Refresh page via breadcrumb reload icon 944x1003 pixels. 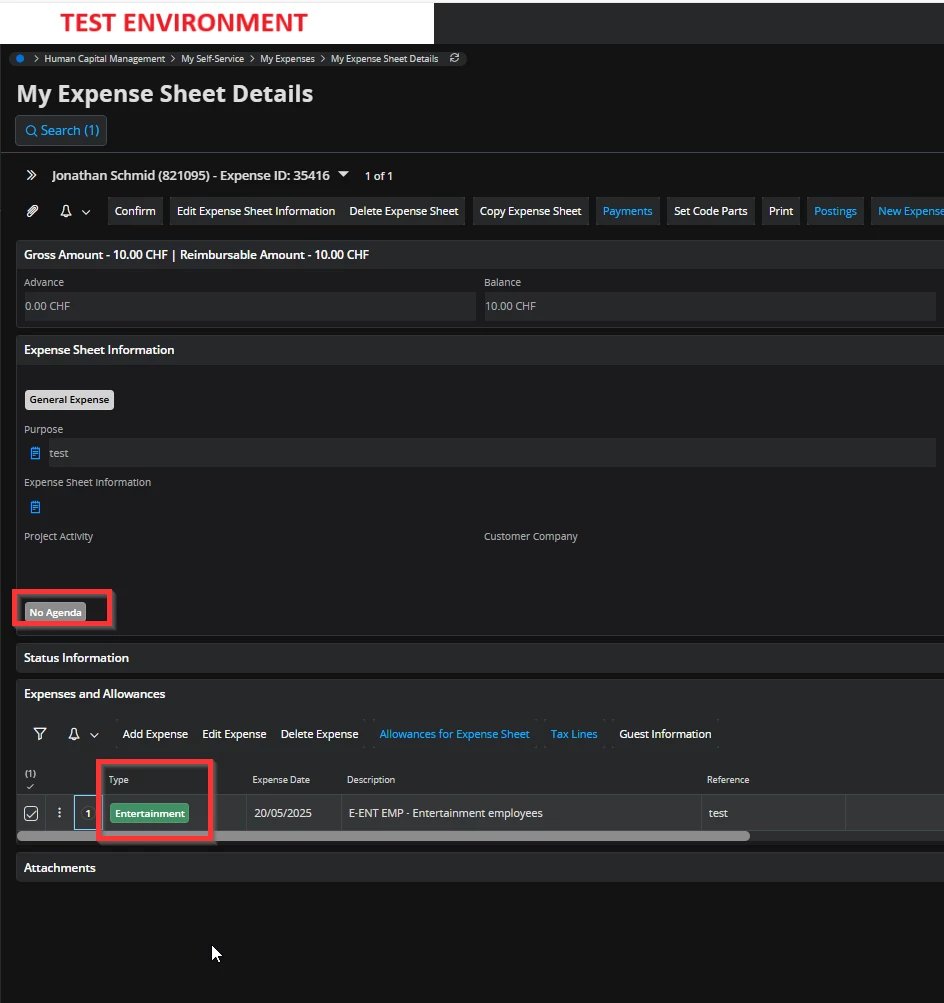[455, 58]
